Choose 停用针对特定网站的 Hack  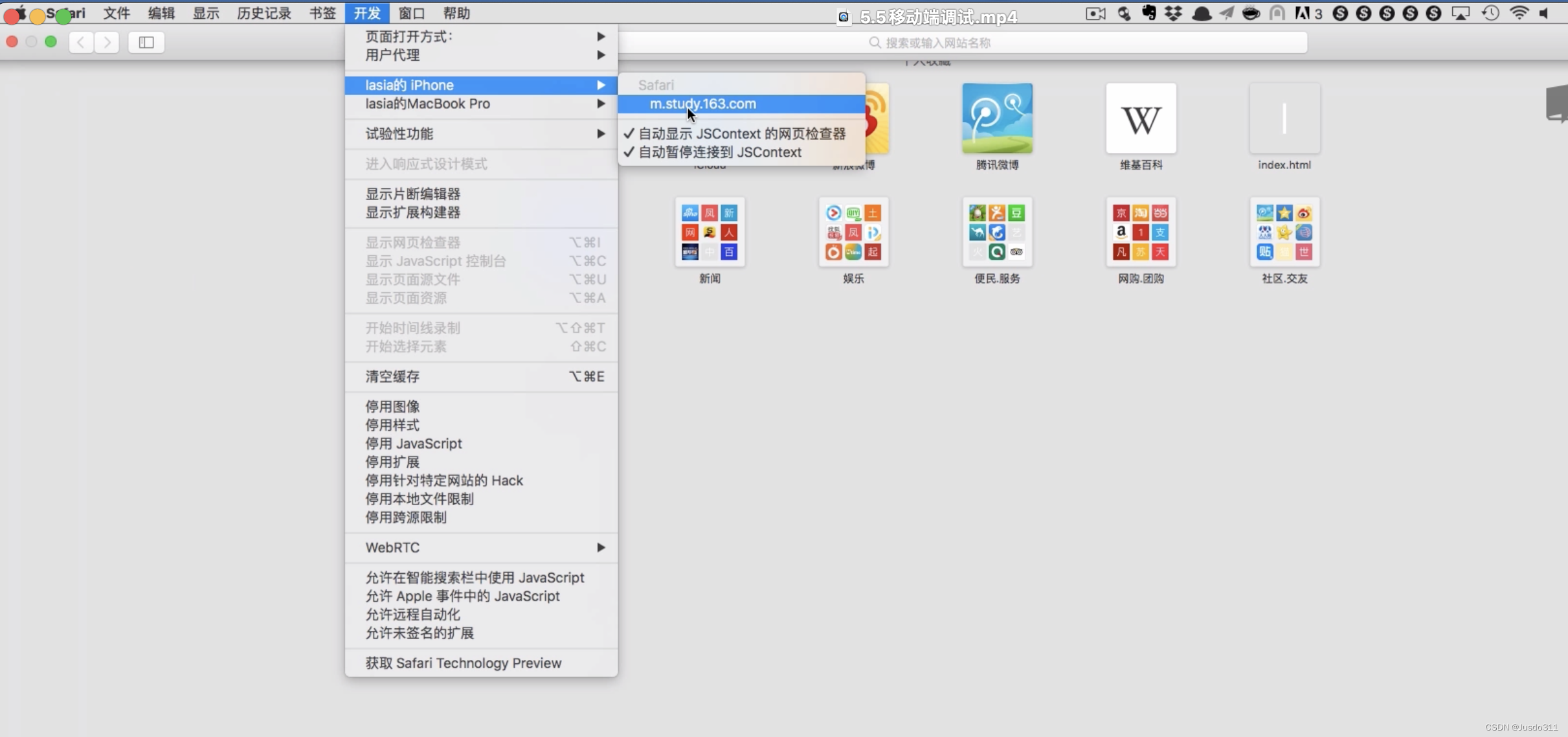pos(481,481)
